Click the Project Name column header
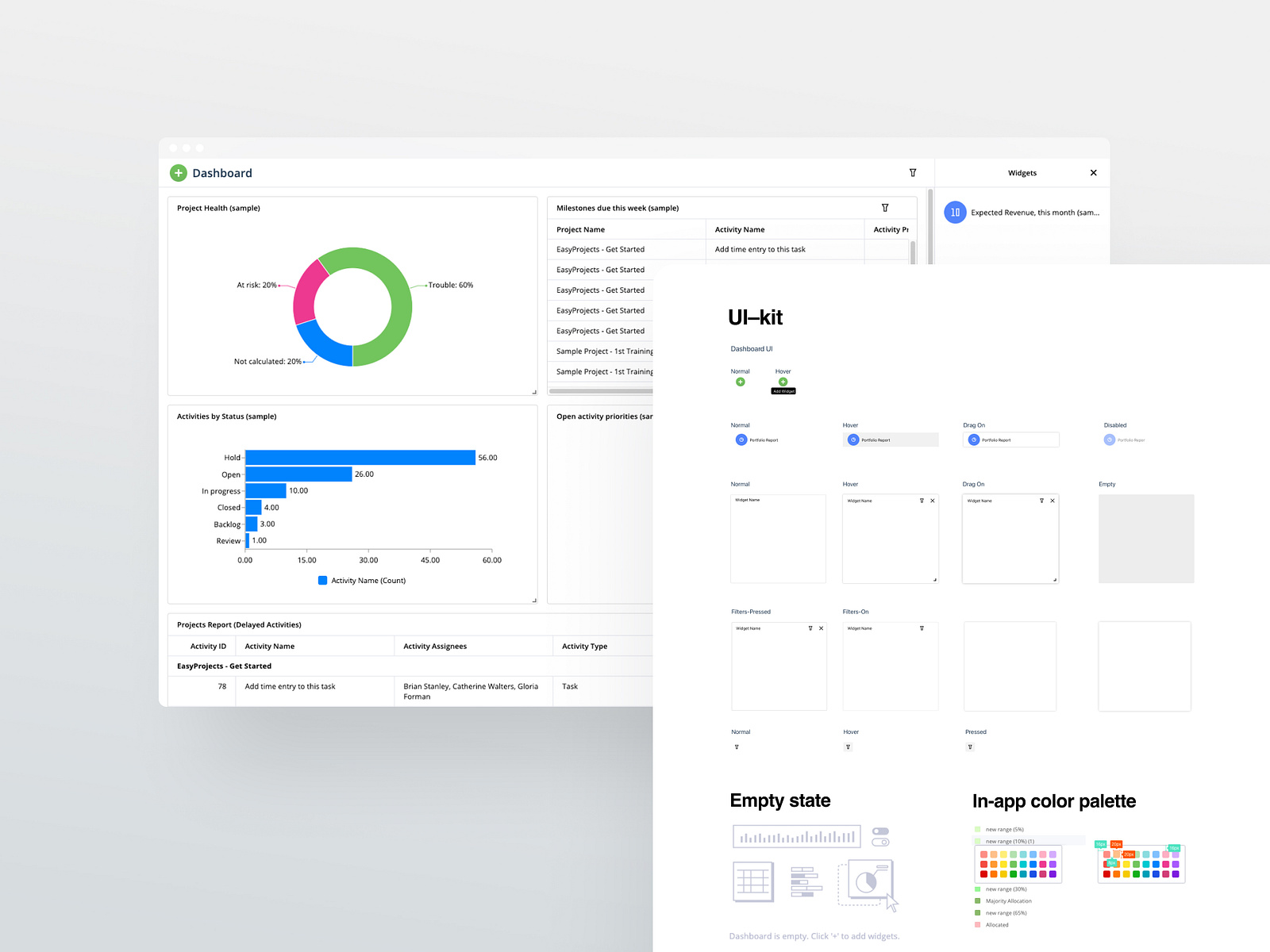This screenshot has width=1270, height=952. coord(580,229)
